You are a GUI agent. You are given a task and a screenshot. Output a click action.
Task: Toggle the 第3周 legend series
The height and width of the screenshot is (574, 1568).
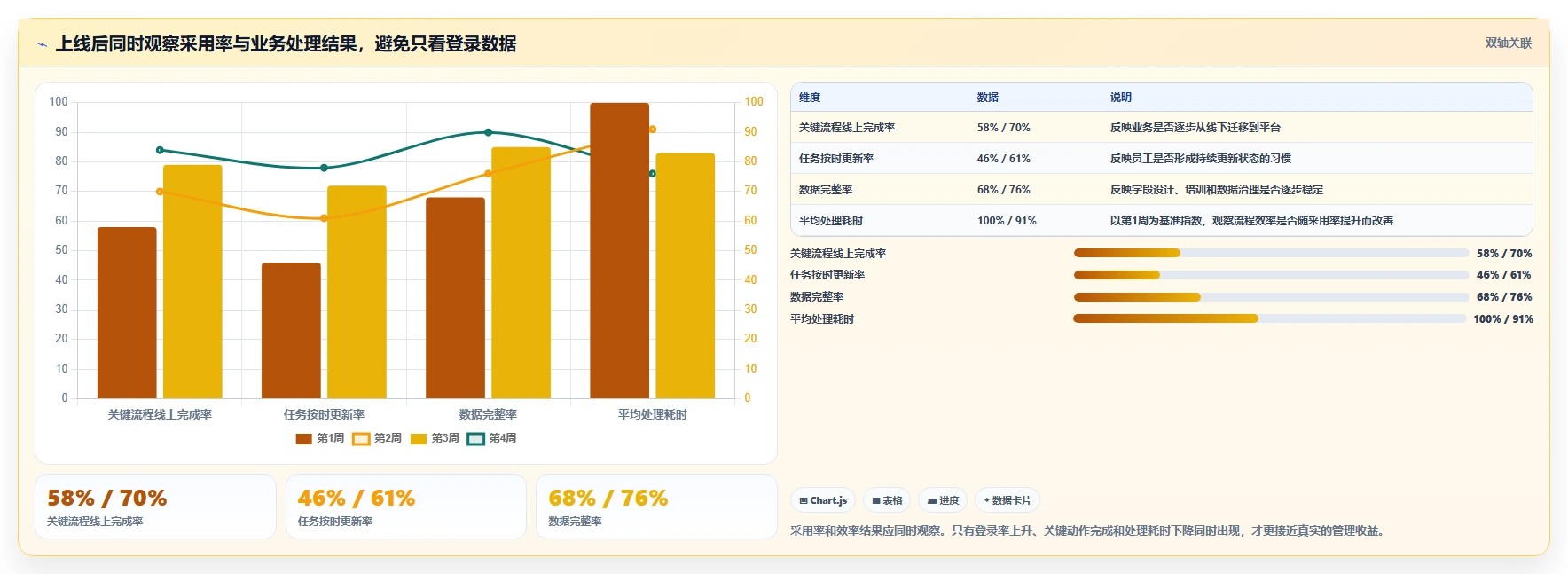(x=435, y=438)
